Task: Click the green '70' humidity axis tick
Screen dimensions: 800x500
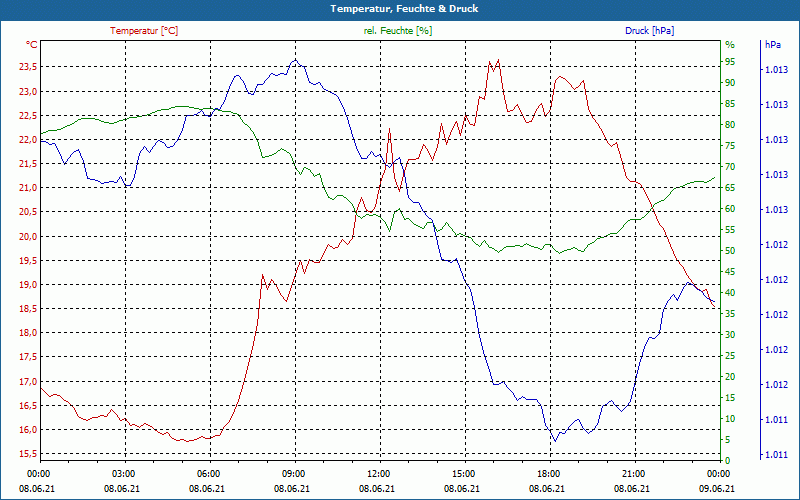Action: click(730, 167)
